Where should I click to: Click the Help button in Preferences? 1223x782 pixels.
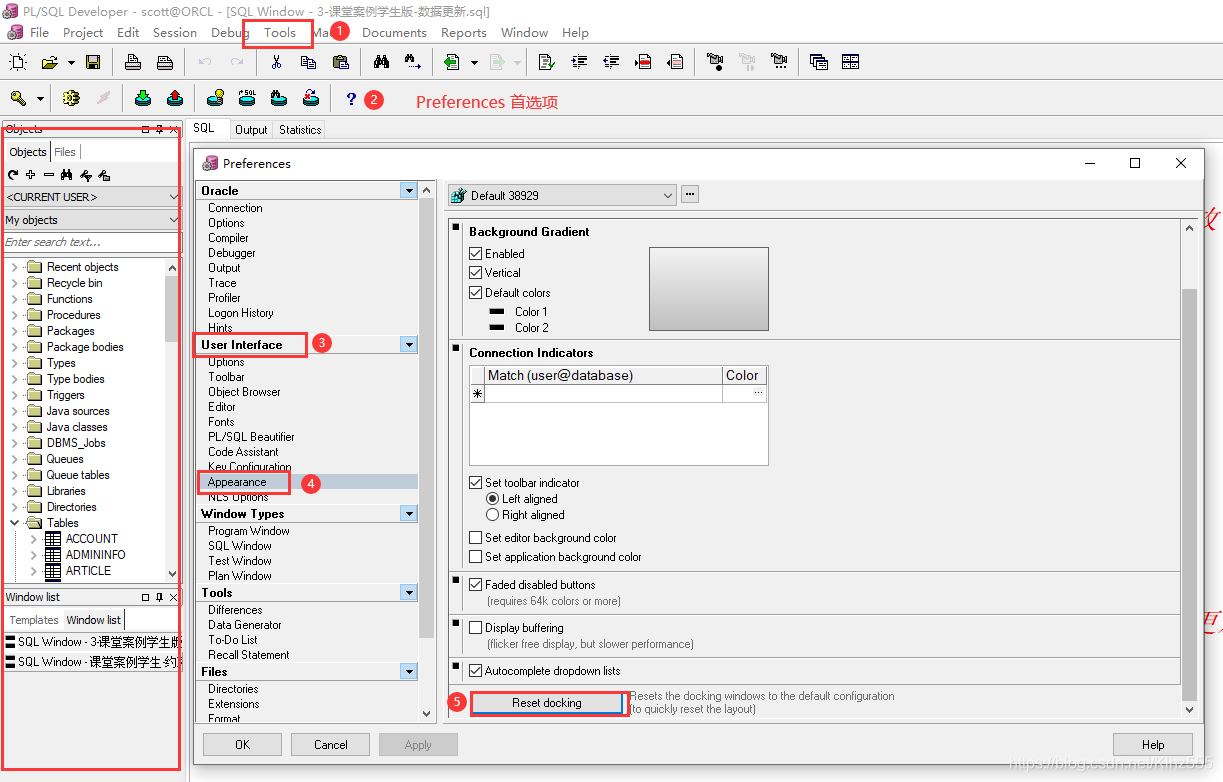(x=1153, y=744)
